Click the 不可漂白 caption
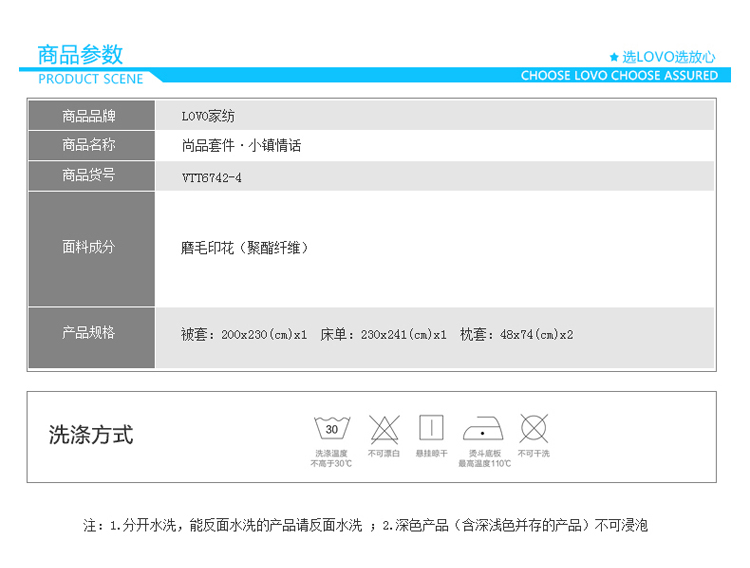The height and width of the screenshot is (568, 750). click(384, 453)
